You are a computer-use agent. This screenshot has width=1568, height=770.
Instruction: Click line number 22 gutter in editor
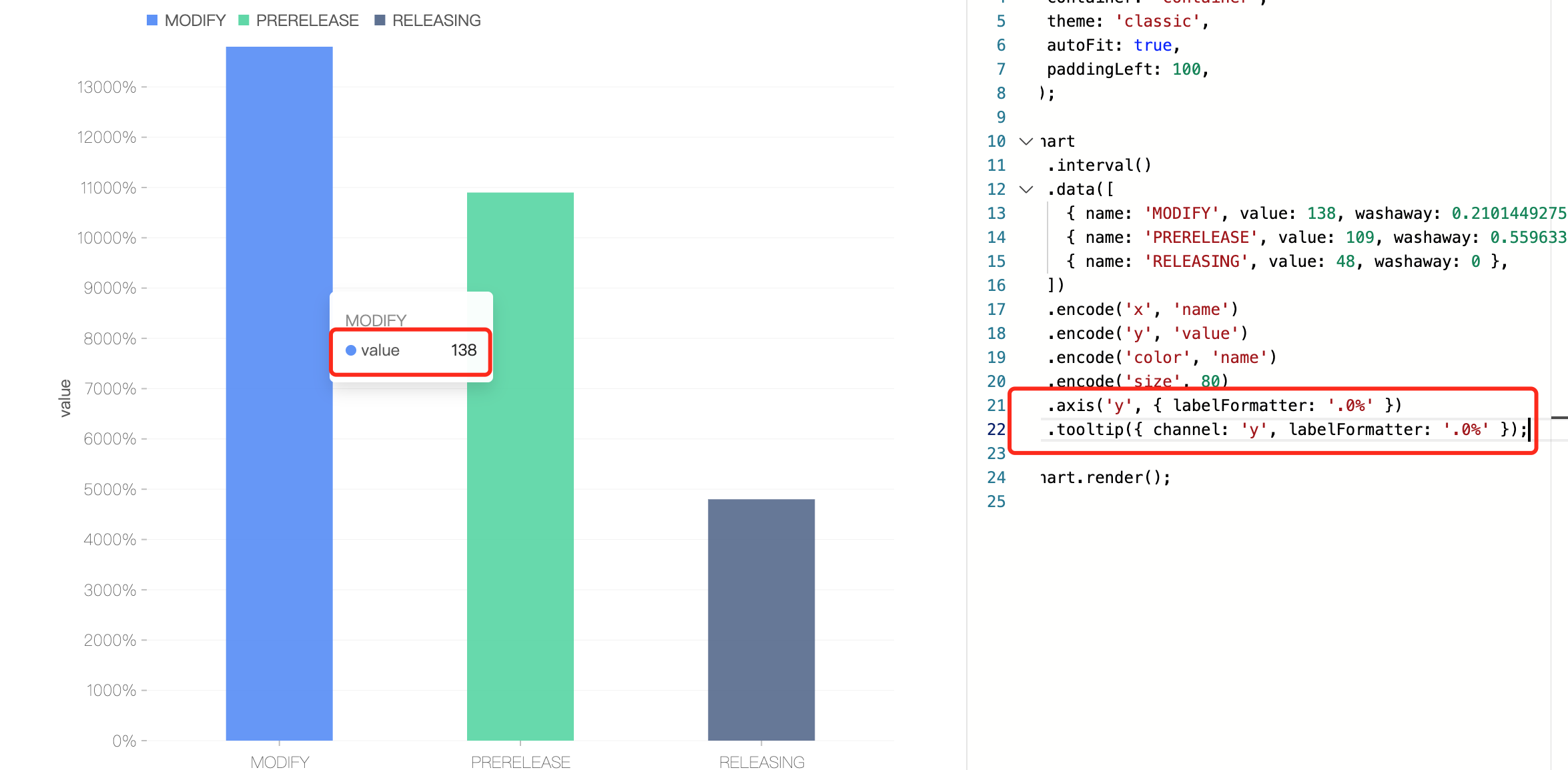click(x=995, y=430)
